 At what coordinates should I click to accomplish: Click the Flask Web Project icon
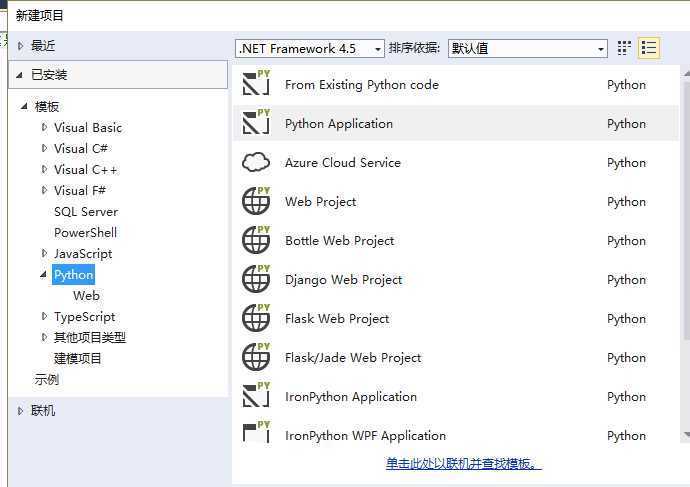[257, 318]
